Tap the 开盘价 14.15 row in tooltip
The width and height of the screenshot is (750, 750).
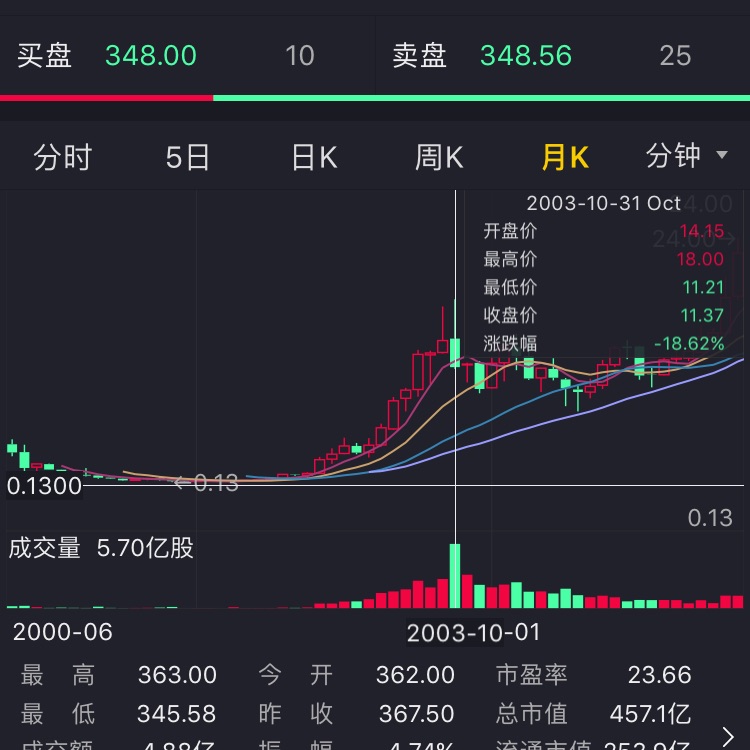click(x=603, y=231)
